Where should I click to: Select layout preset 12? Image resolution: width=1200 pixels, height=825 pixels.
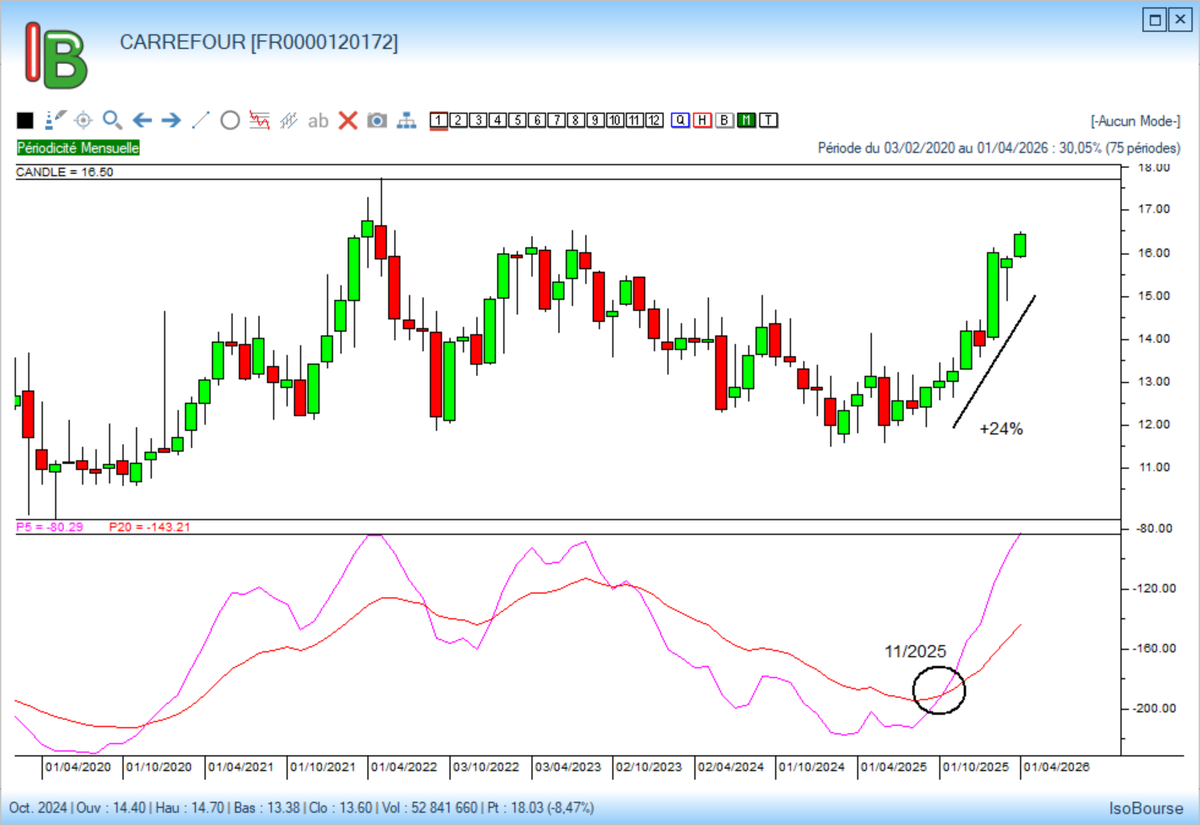(x=654, y=121)
